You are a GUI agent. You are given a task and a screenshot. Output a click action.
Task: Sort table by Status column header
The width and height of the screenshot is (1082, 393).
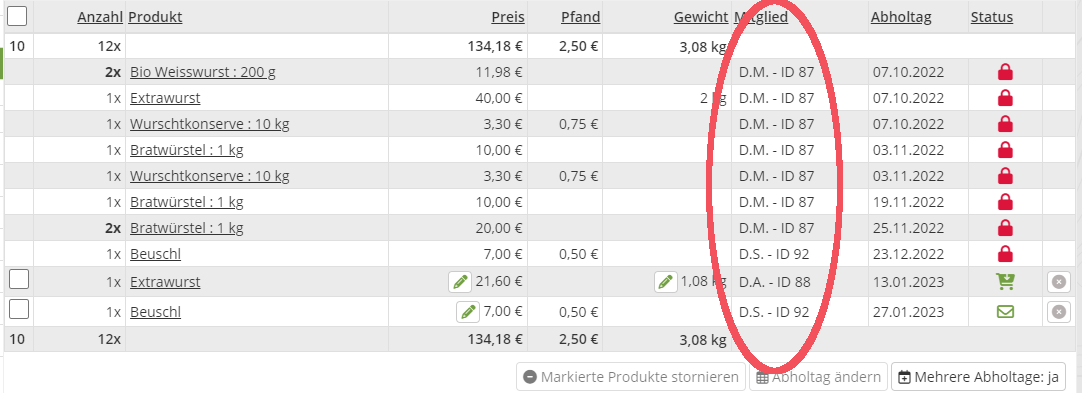(992, 17)
